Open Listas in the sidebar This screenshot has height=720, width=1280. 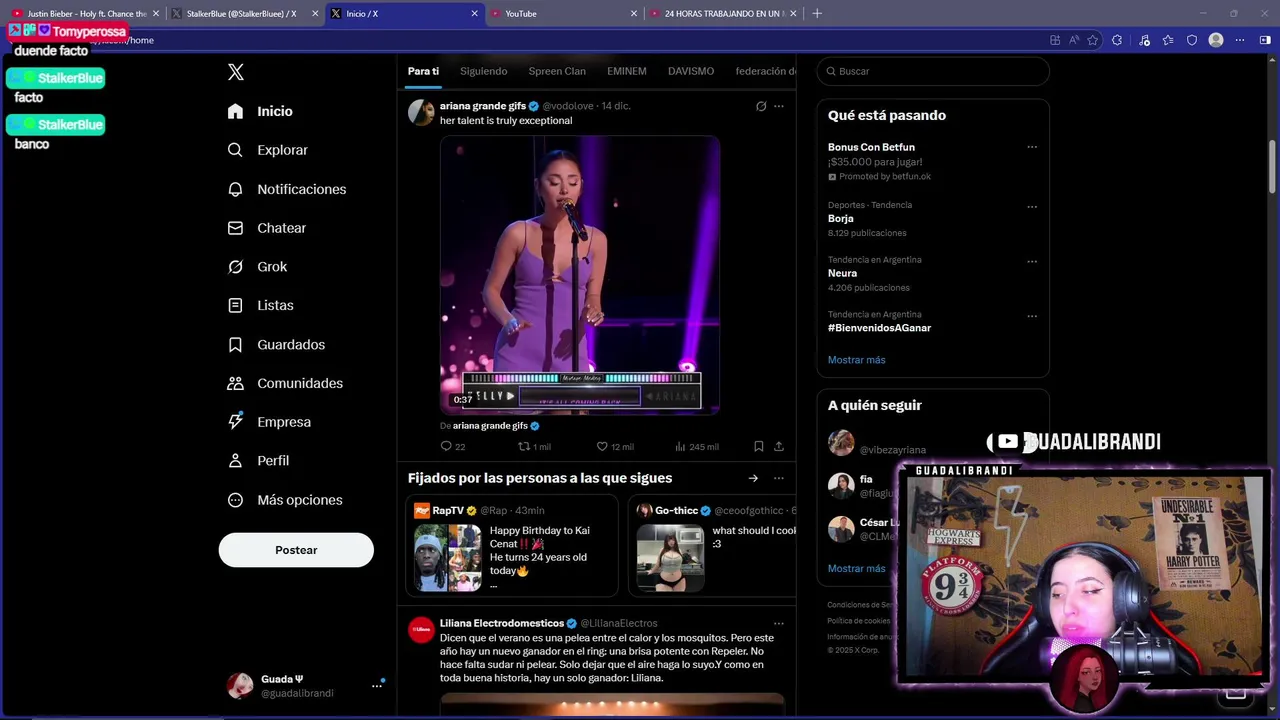260,305
